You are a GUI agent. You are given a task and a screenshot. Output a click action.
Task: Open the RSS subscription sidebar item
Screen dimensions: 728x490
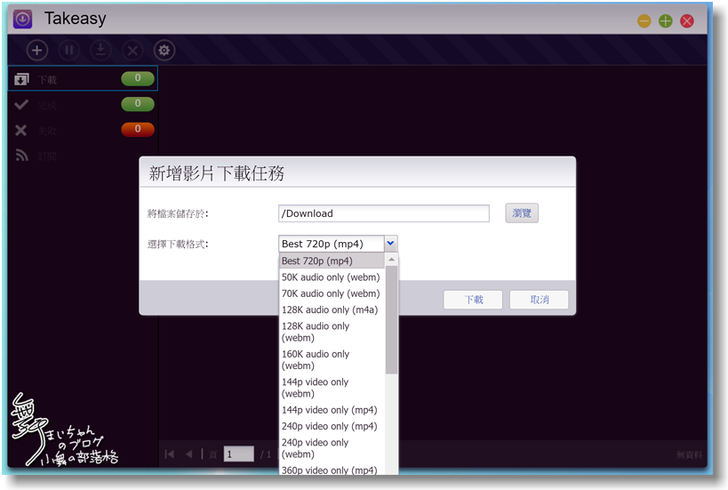tap(83, 155)
